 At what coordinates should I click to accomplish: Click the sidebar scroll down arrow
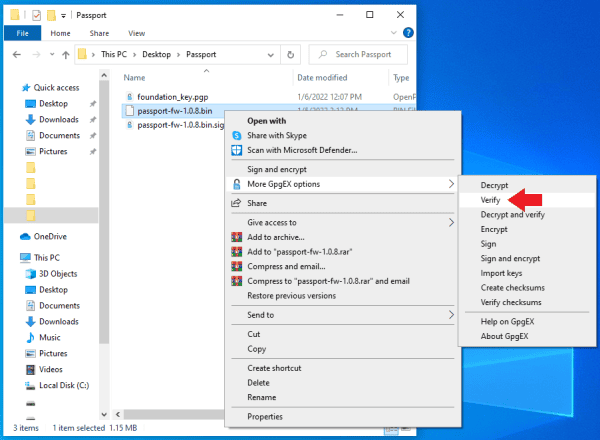click(104, 414)
